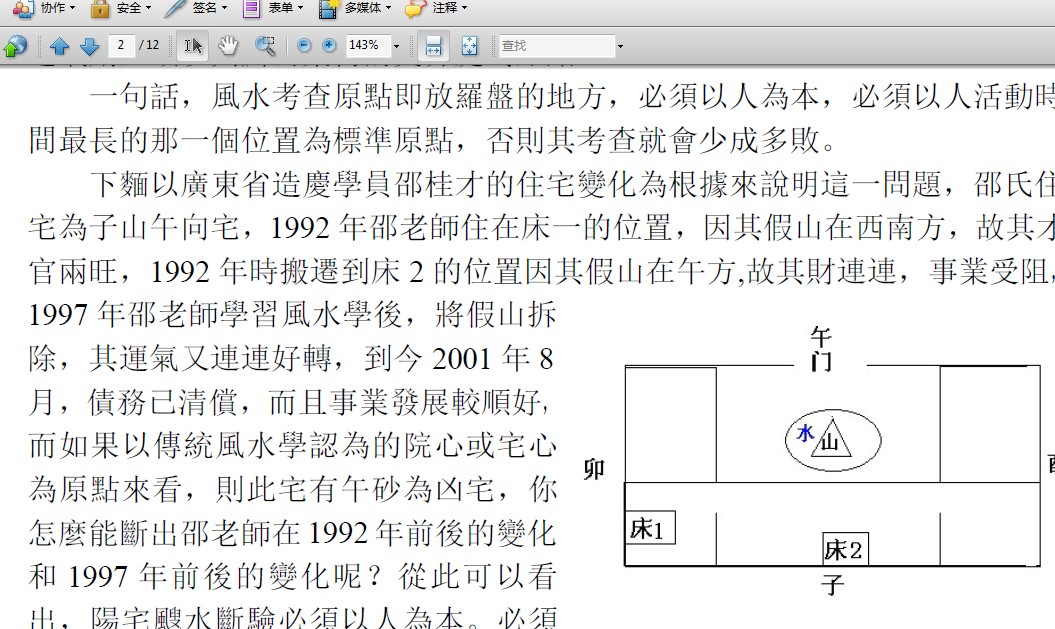
Task: Select the Marquee Zoom tool
Action: pyautogui.click(x=265, y=46)
